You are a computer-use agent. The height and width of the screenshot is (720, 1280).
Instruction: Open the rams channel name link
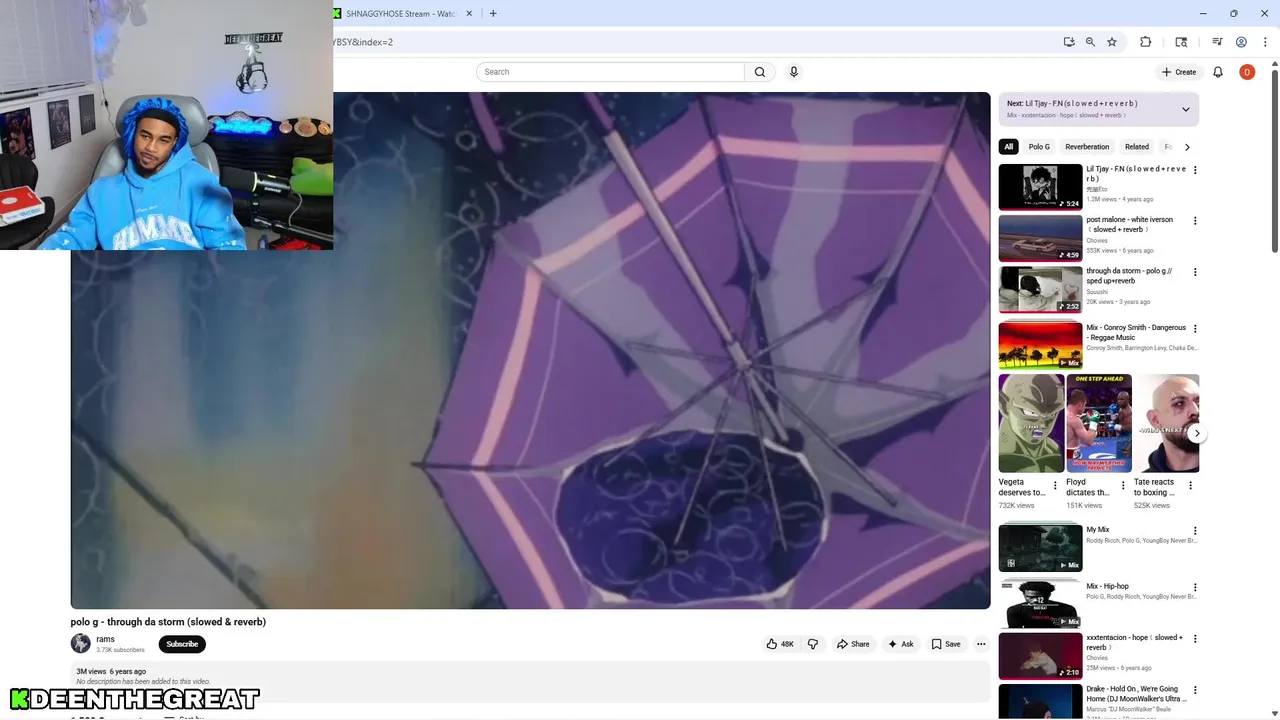[x=105, y=639]
